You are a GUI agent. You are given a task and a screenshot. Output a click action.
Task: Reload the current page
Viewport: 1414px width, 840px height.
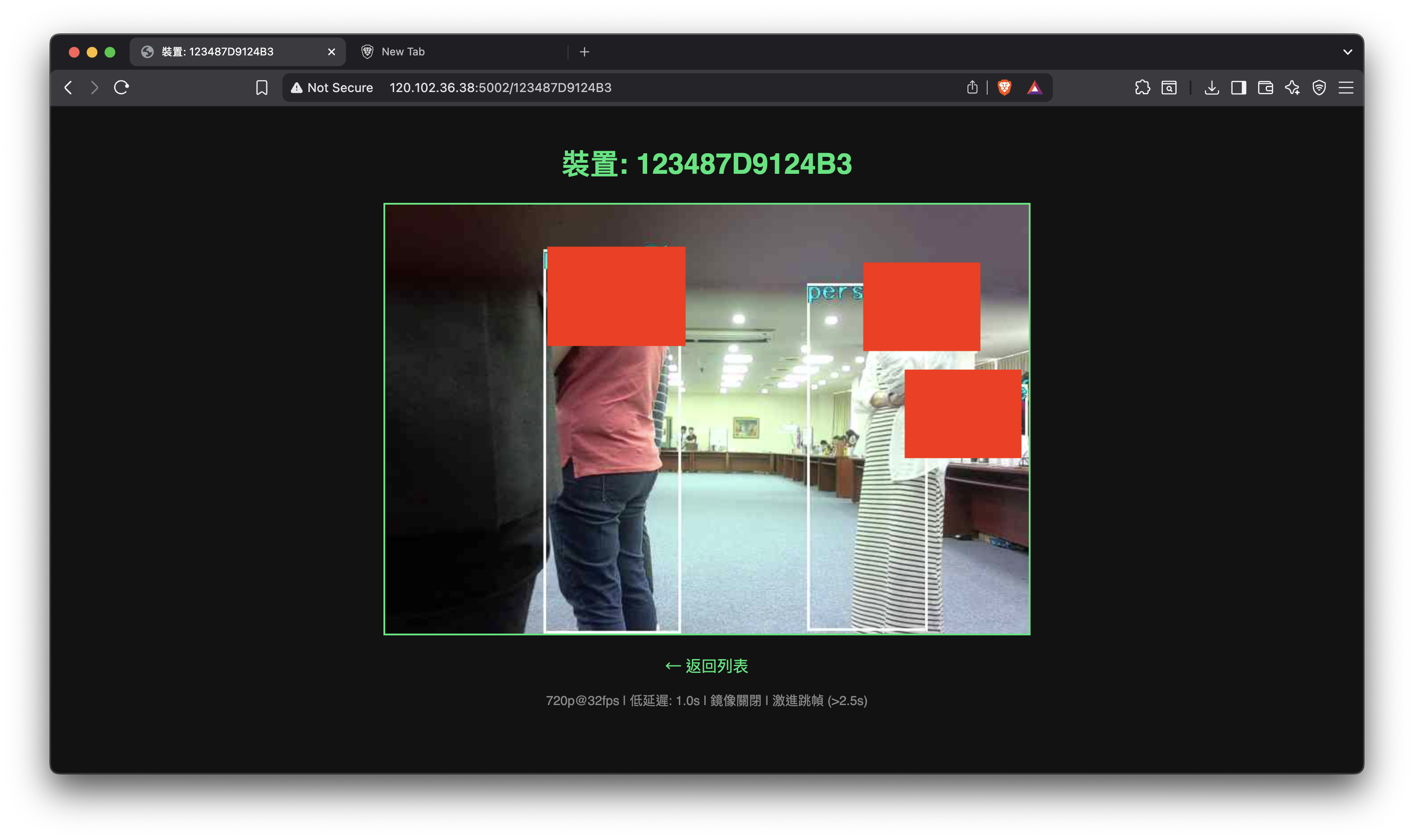(122, 88)
